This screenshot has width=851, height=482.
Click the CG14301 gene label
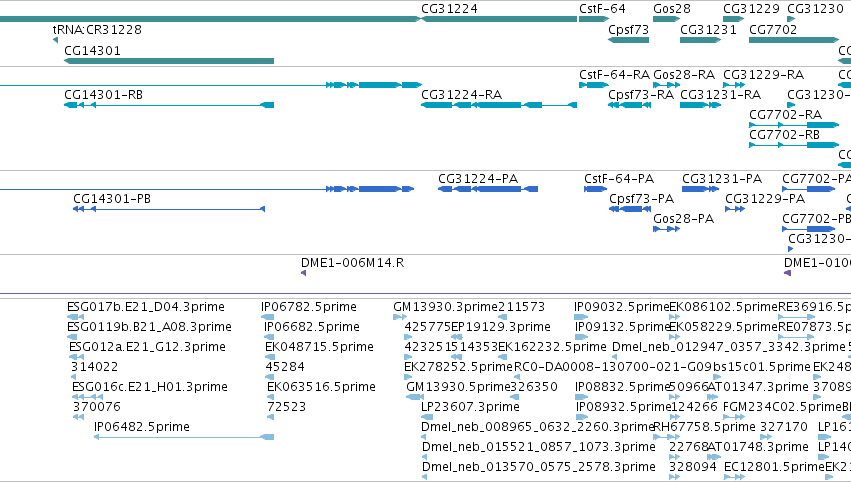tap(92, 50)
